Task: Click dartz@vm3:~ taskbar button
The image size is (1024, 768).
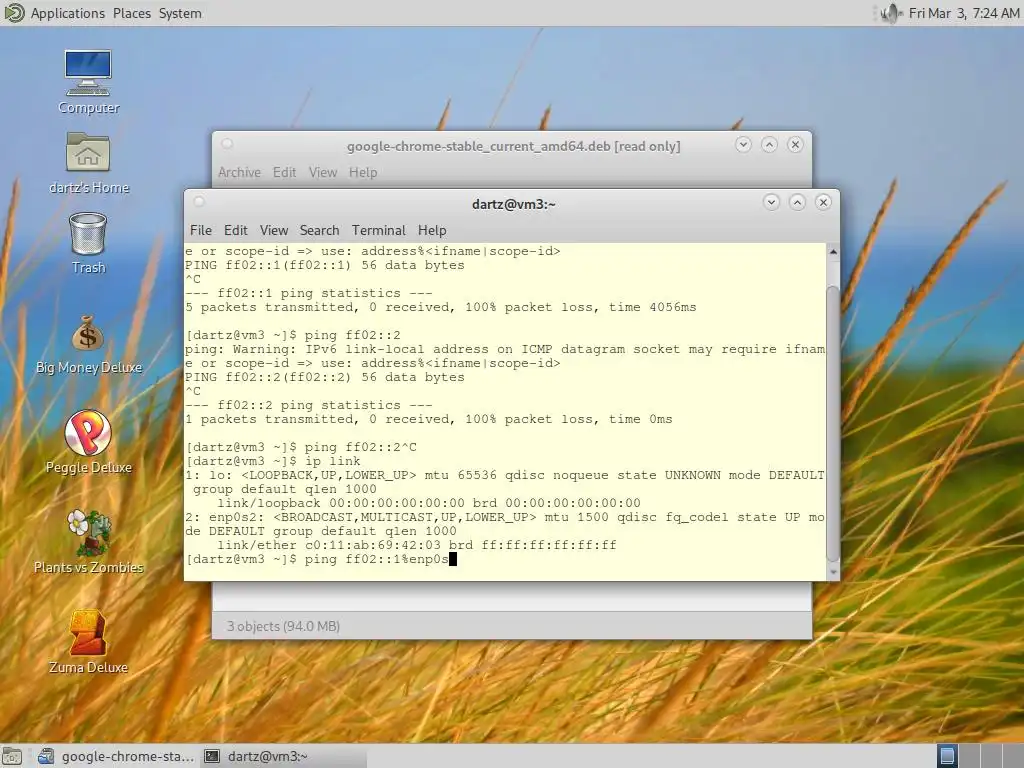Action: [x=282, y=756]
